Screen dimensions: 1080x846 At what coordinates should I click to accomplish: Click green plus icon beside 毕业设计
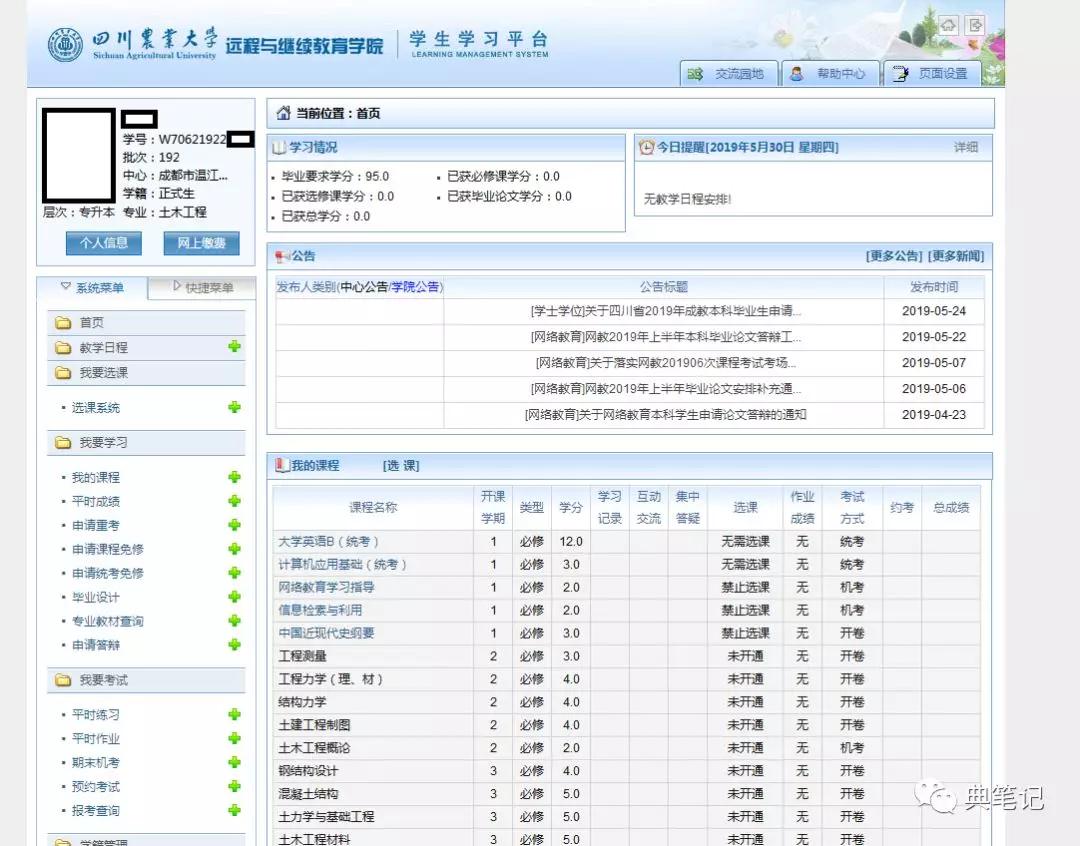(234, 597)
